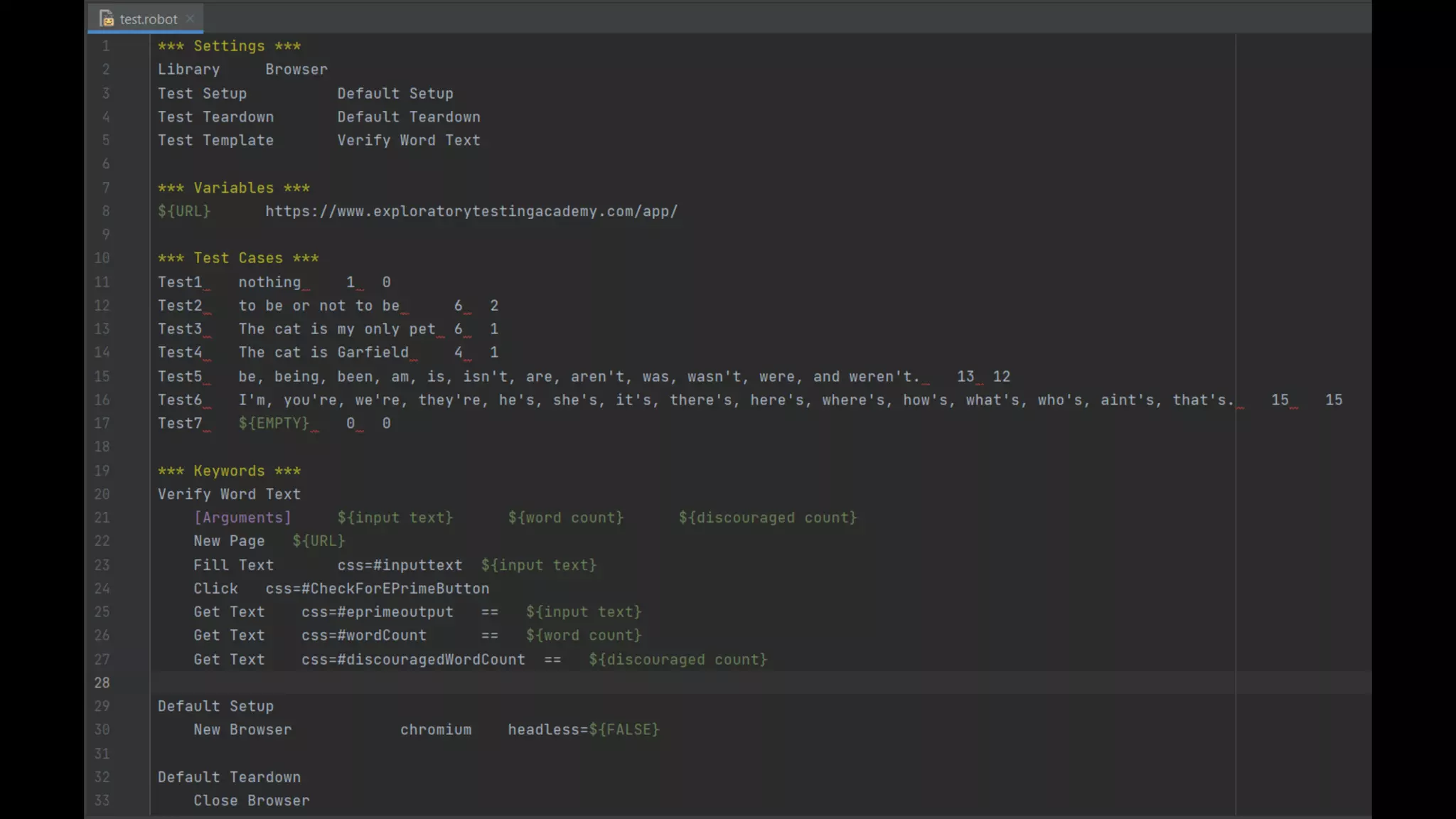
Task: Click gutter line number 10
Action: tap(102, 258)
